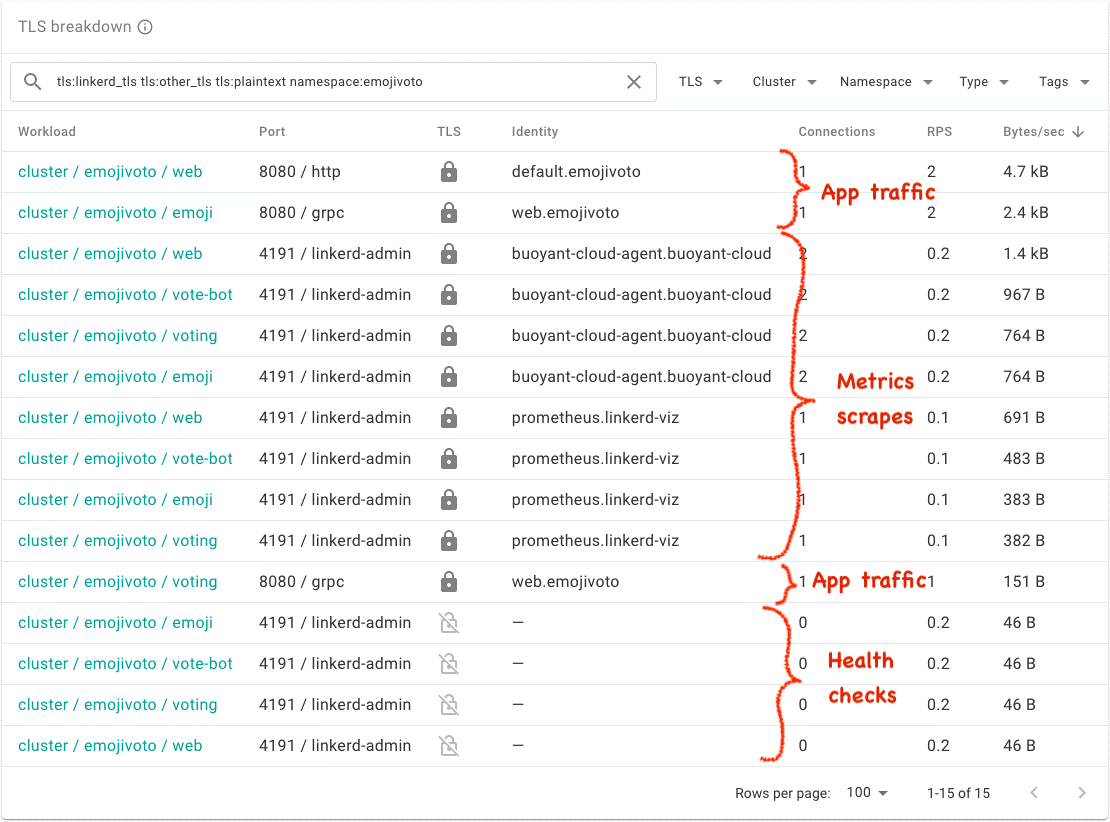Click the unlocked icon in 46 B emoji row
1110x822 pixels.
(449, 623)
